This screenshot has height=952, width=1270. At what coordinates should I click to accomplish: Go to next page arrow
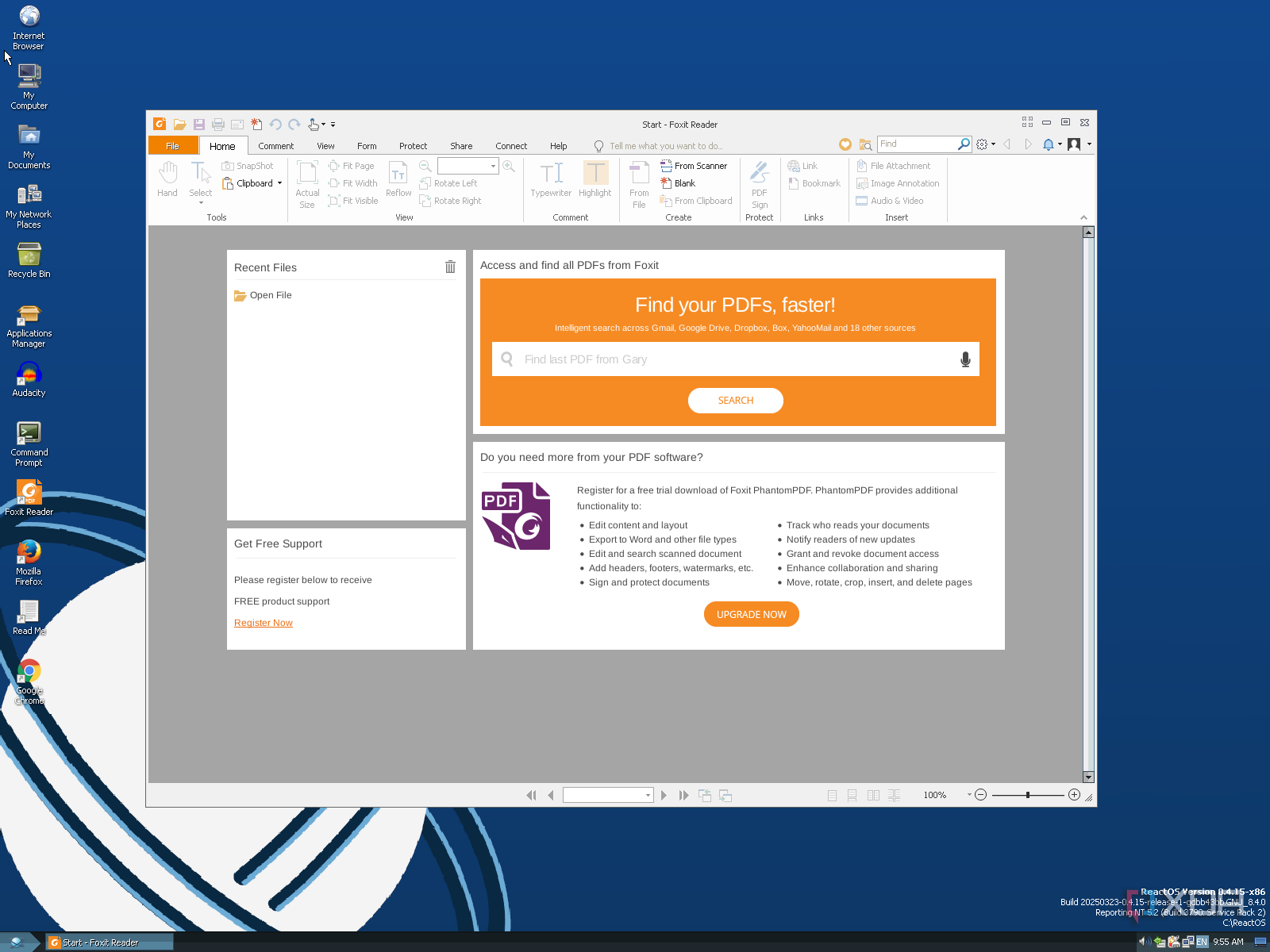point(664,795)
